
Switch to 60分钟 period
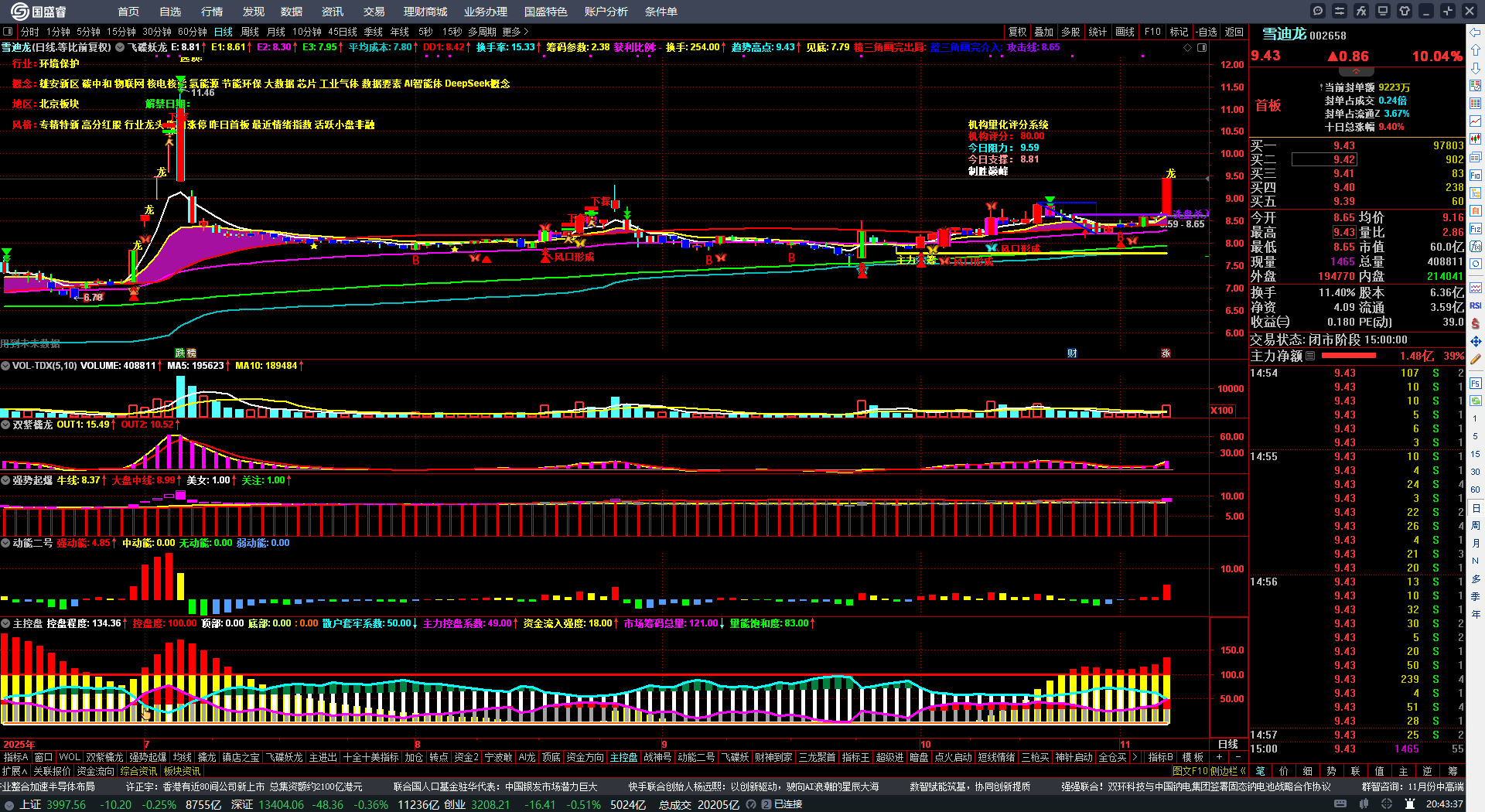pyautogui.click(x=193, y=32)
